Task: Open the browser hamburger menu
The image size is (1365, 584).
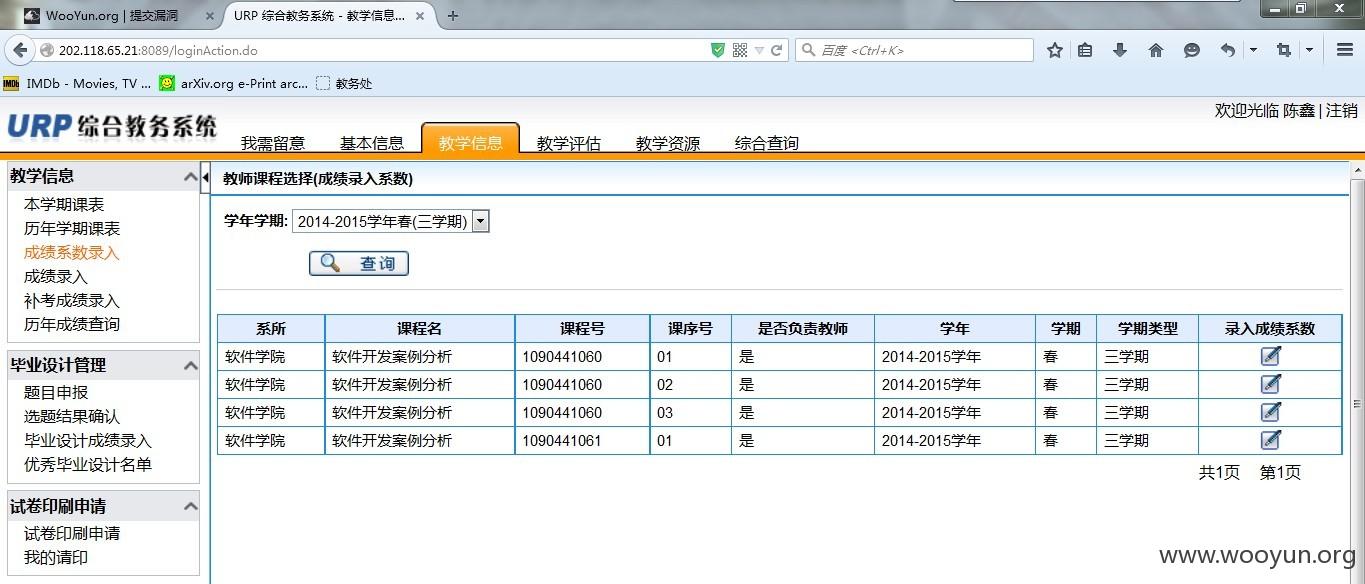Action: click(x=1344, y=50)
